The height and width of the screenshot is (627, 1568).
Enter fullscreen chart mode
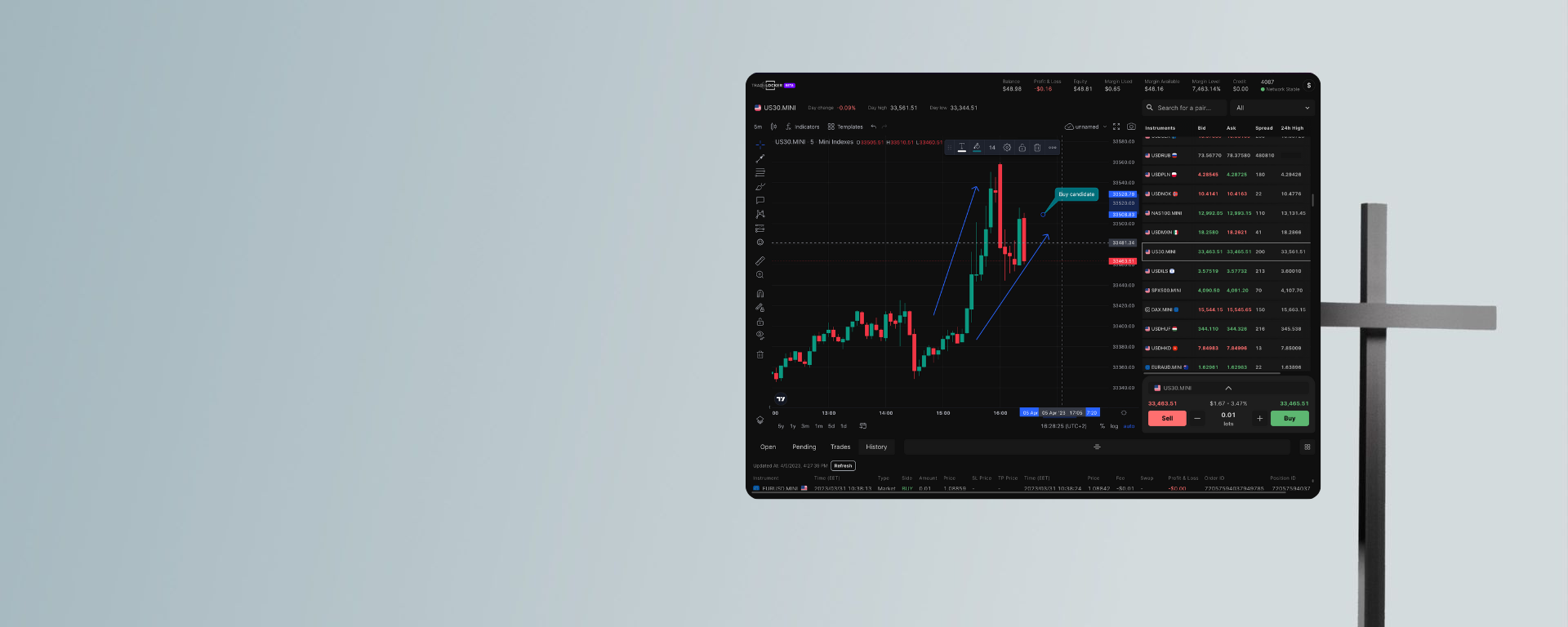(x=1116, y=127)
